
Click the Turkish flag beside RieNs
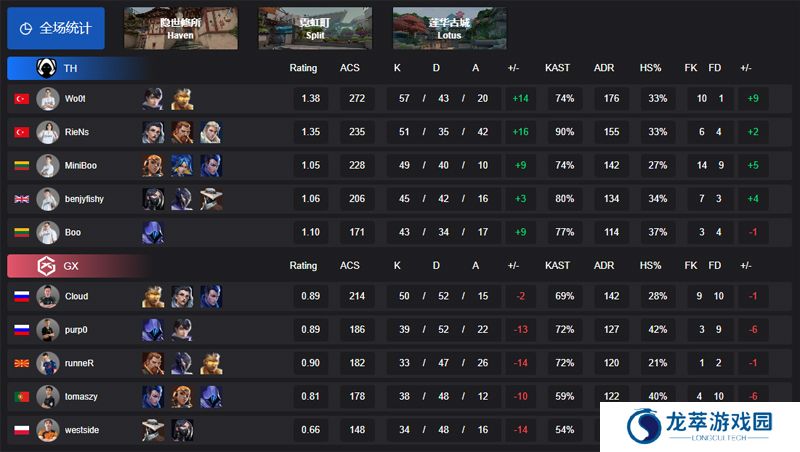pos(21,132)
